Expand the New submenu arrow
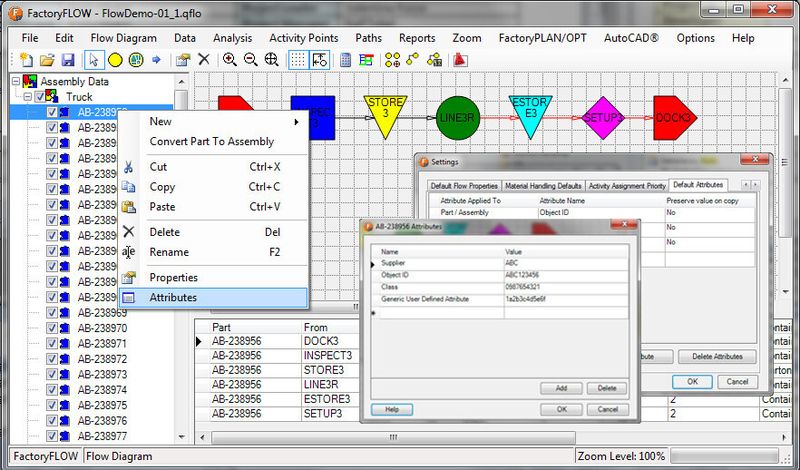 (296, 122)
